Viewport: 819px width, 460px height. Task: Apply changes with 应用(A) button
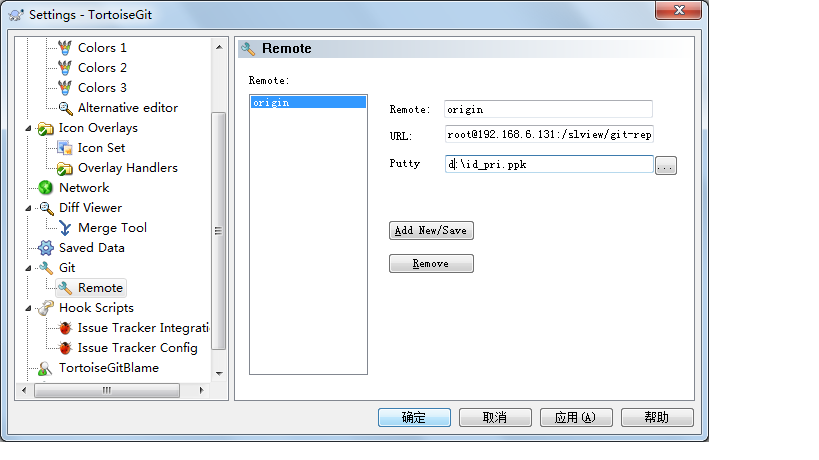tap(576, 418)
